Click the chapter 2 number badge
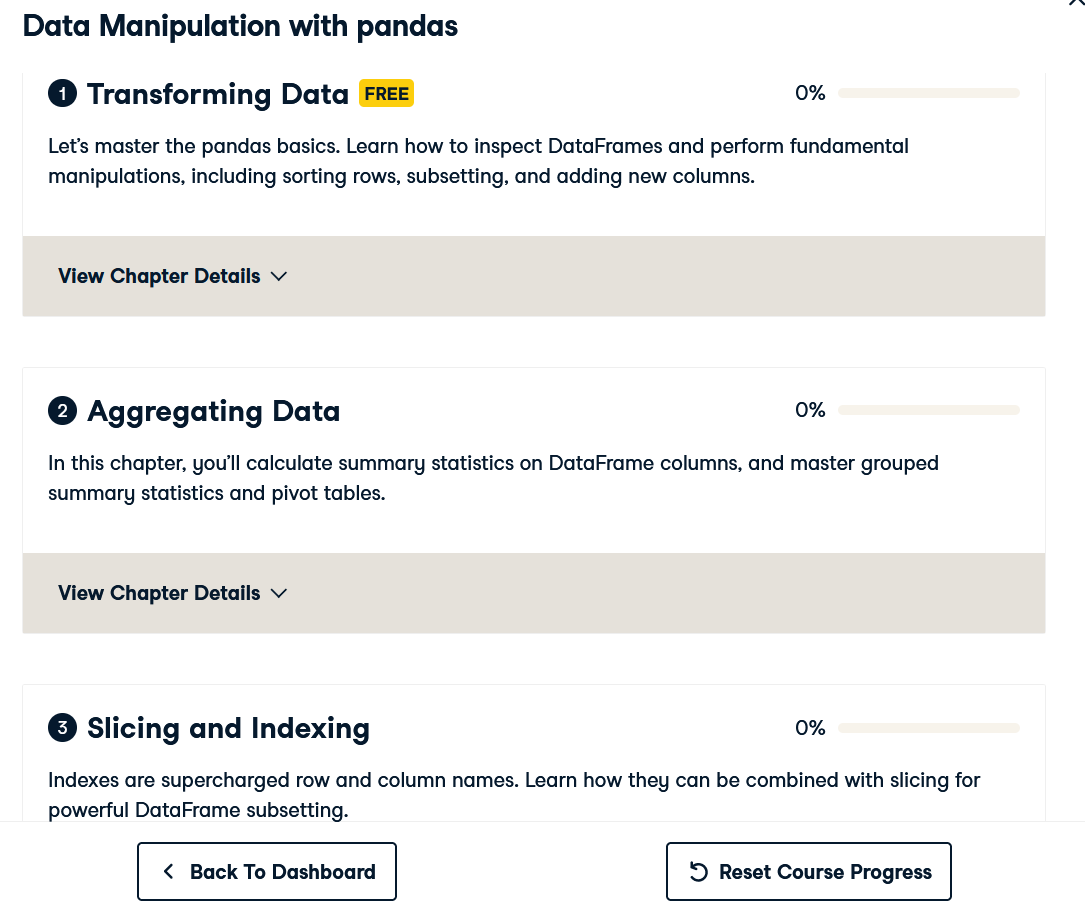 click(x=62, y=411)
